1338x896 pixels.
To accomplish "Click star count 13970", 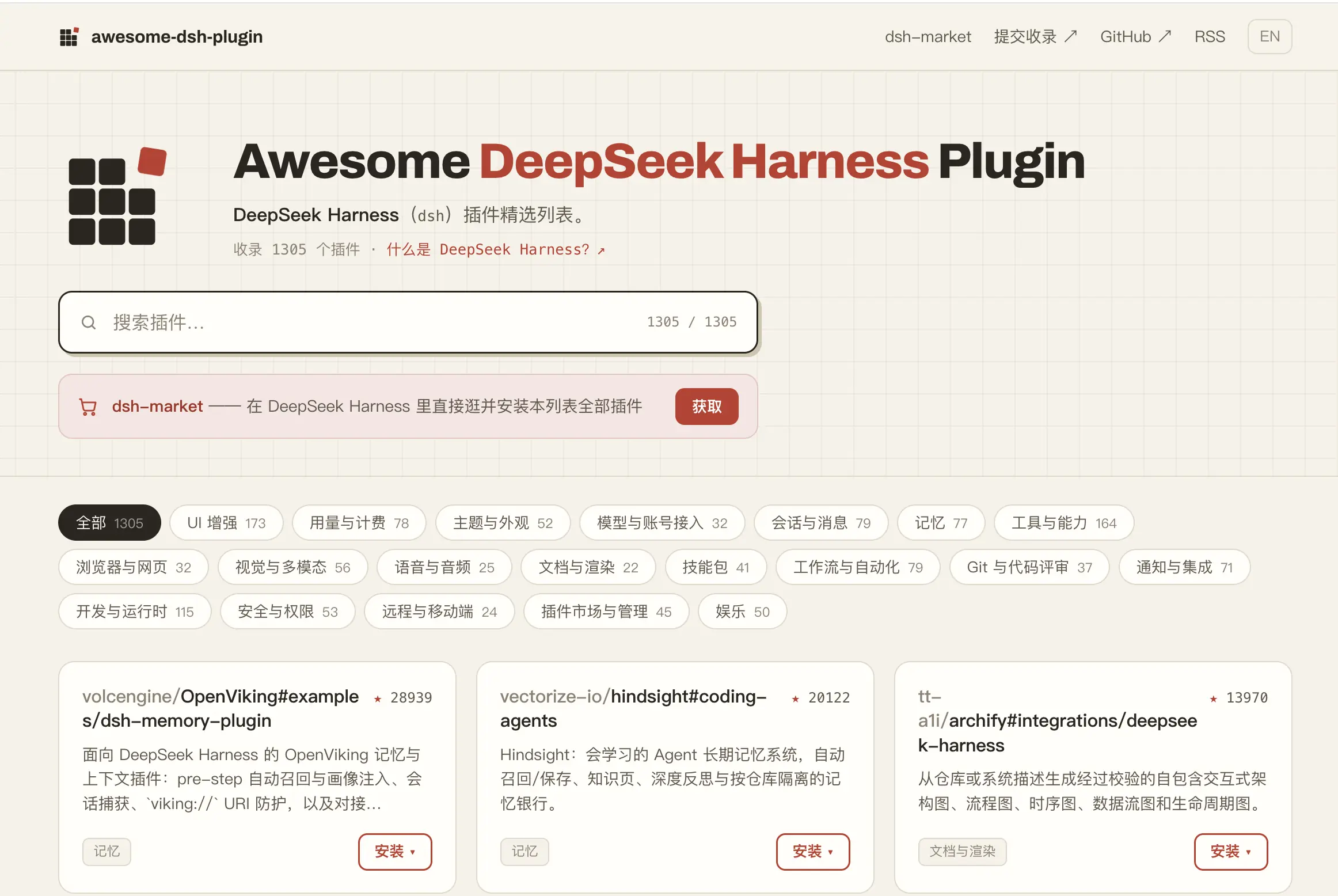I will tap(1247, 698).
